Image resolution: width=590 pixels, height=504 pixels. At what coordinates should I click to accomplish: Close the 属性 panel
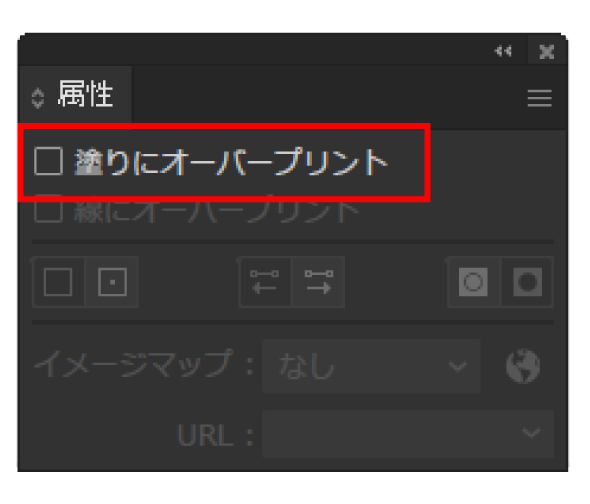click(546, 52)
